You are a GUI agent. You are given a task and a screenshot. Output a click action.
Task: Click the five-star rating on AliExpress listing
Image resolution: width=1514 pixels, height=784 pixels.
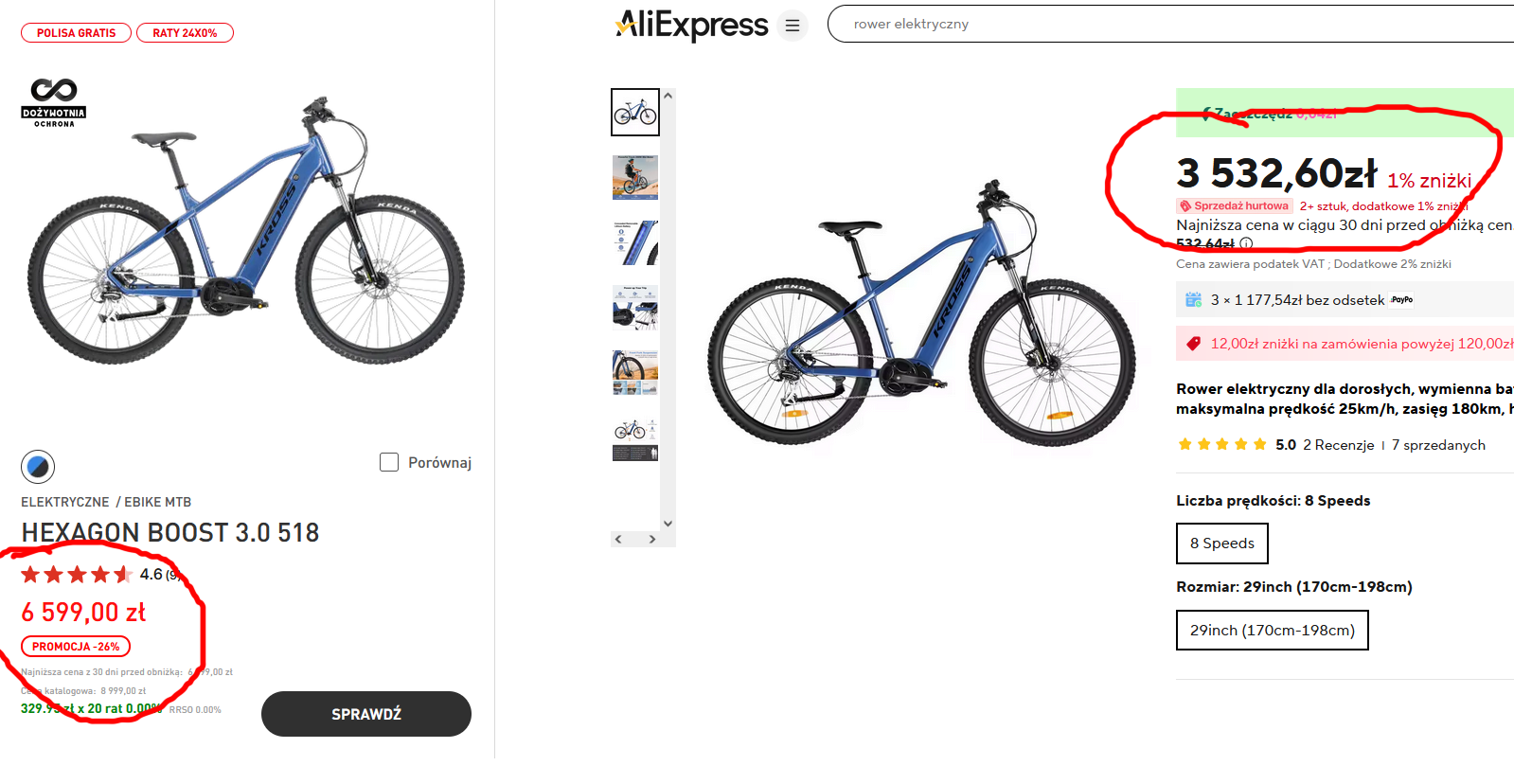pos(1221,445)
